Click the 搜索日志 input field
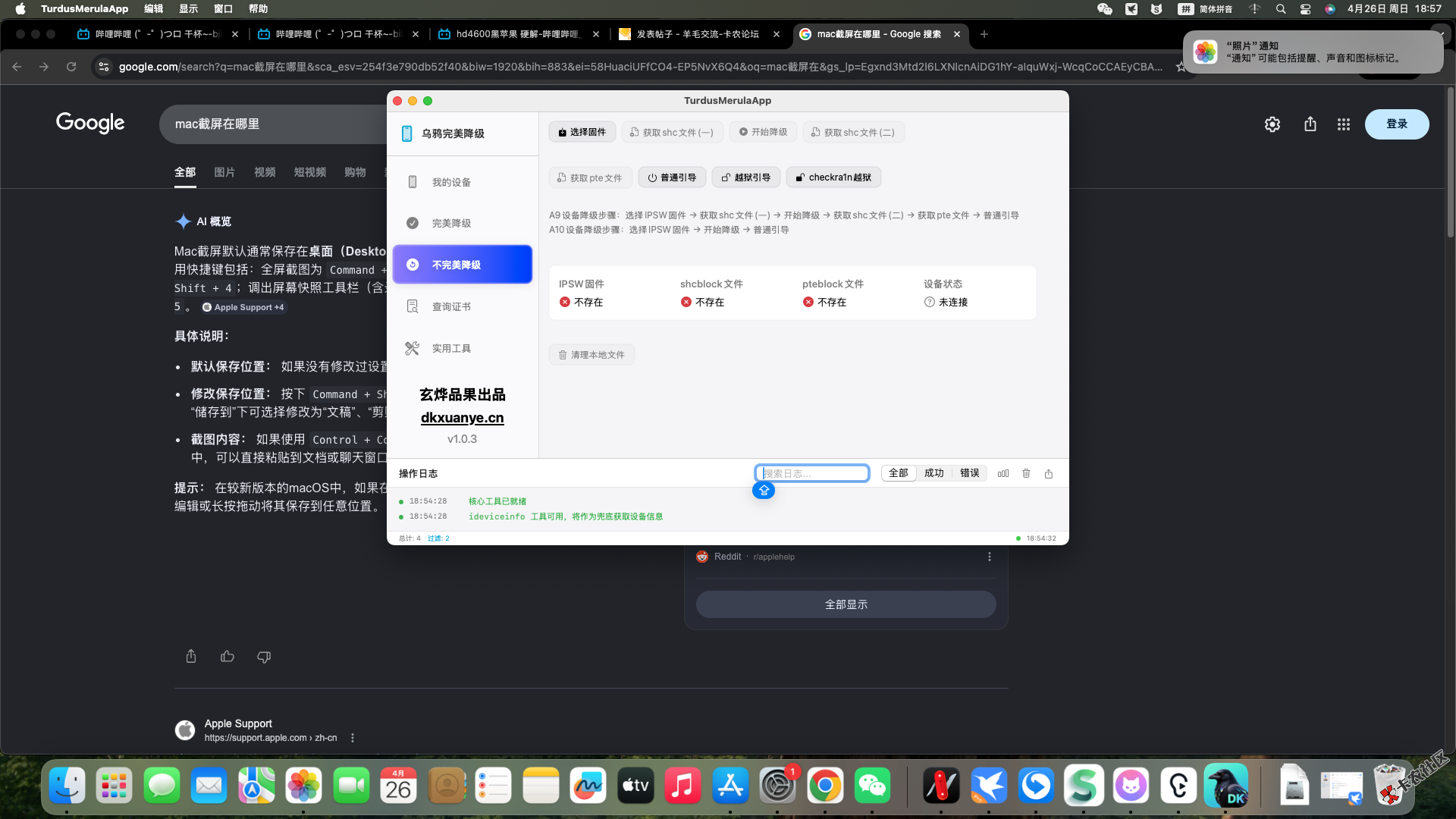This screenshot has width=1456, height=819. point(811,472)
